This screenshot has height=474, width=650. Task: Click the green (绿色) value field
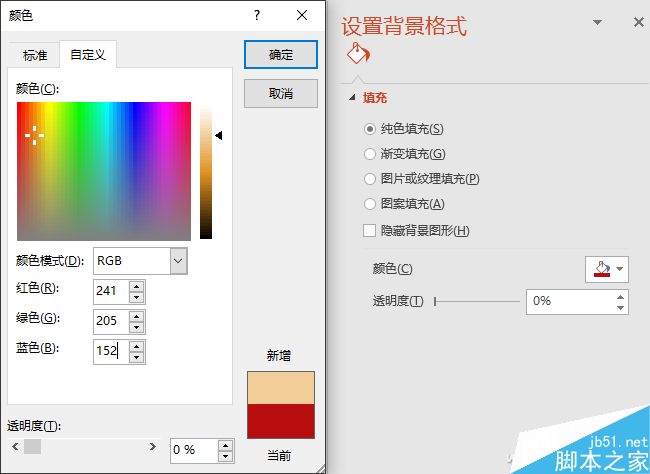[x=109, y=321]
